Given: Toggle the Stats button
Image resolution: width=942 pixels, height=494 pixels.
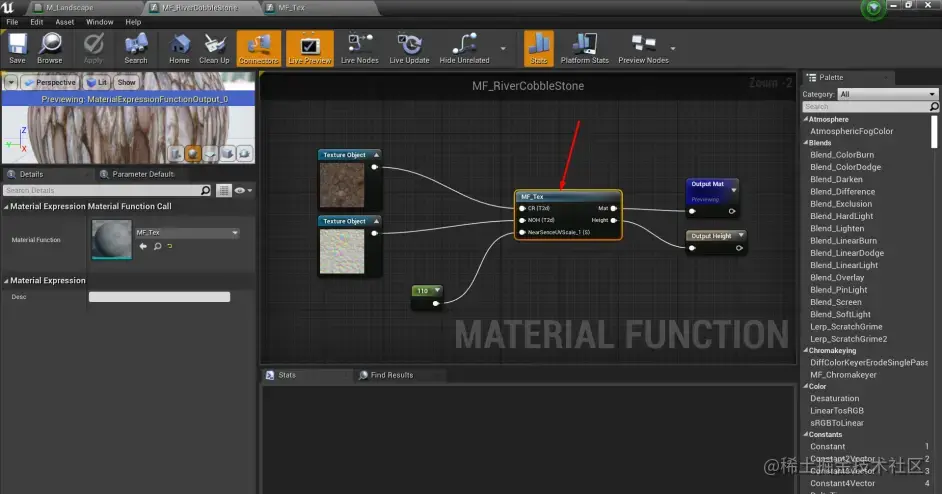Looking at the screenshot, I should pyautogui.click(x=538, y=48).
